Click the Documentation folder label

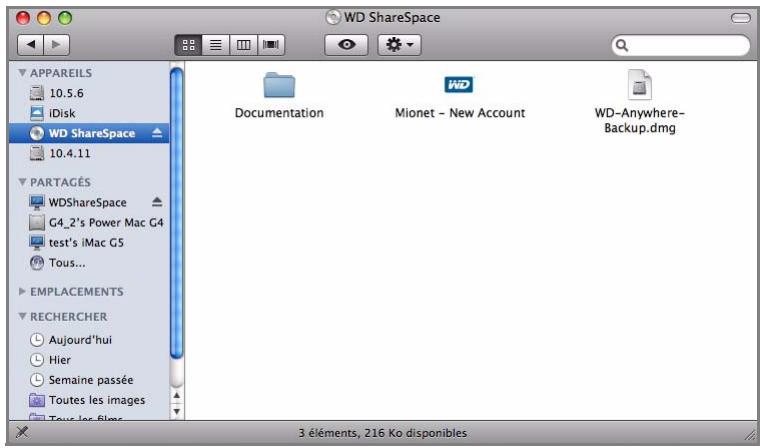coord(279,113)
